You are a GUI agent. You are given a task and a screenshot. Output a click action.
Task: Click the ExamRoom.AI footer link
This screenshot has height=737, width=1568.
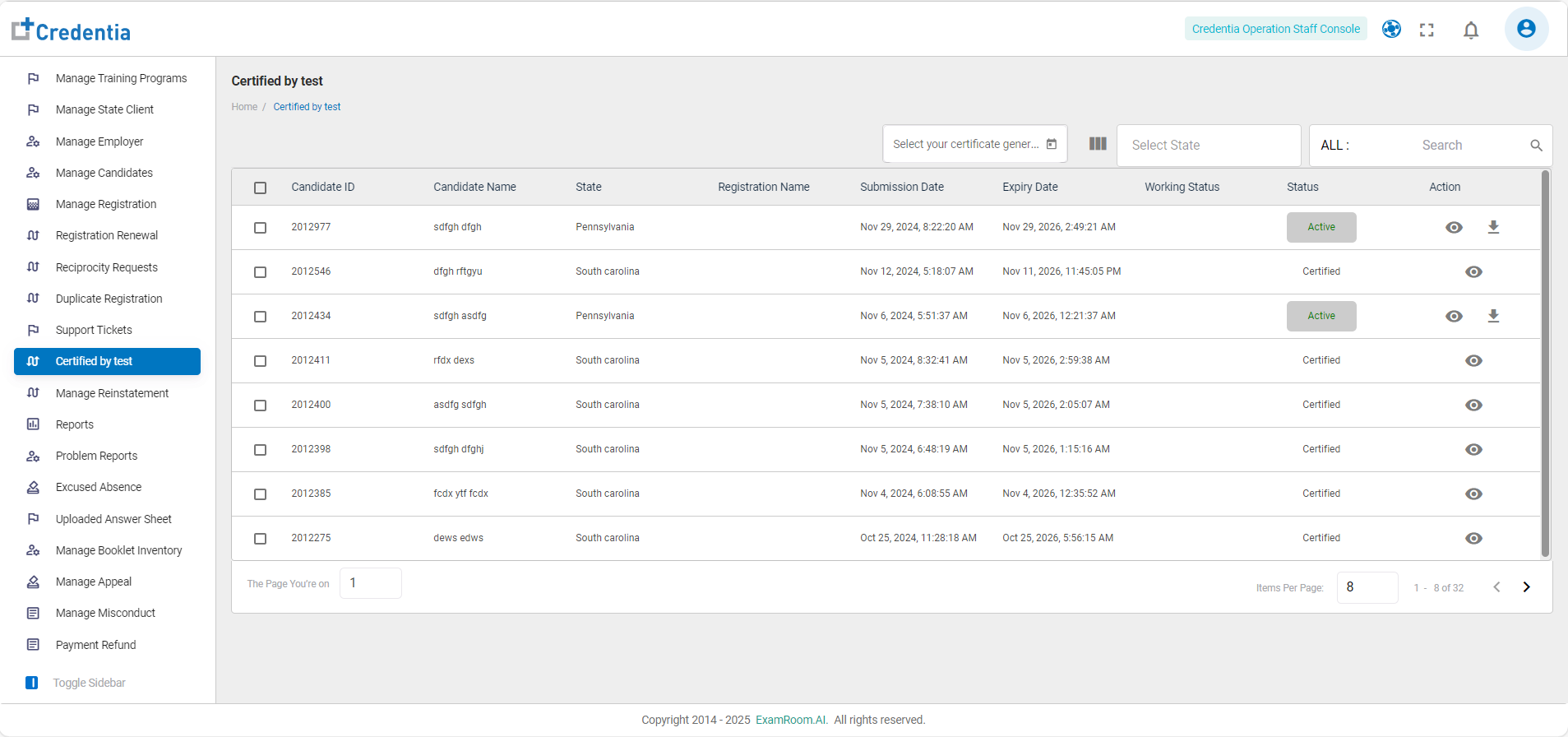[x=792, y=720]
